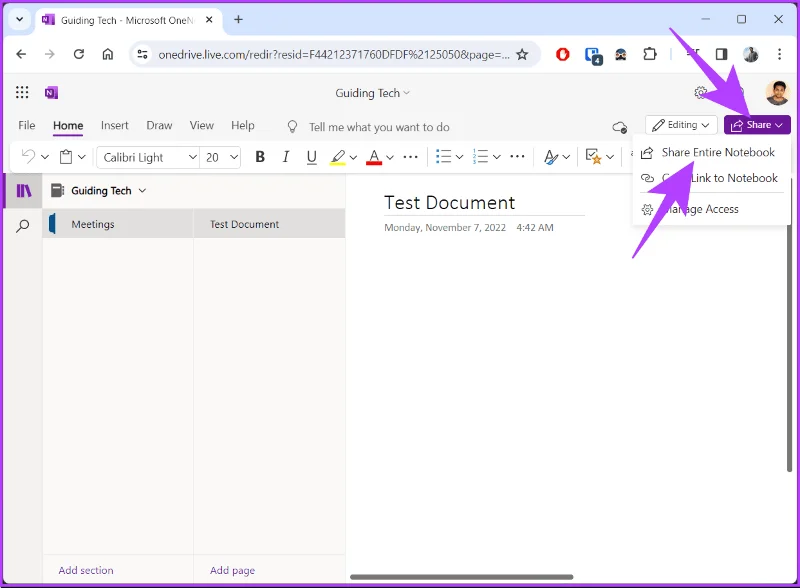
Task: Expand numbered list style arrow
Action: click(x=496, y=157)
